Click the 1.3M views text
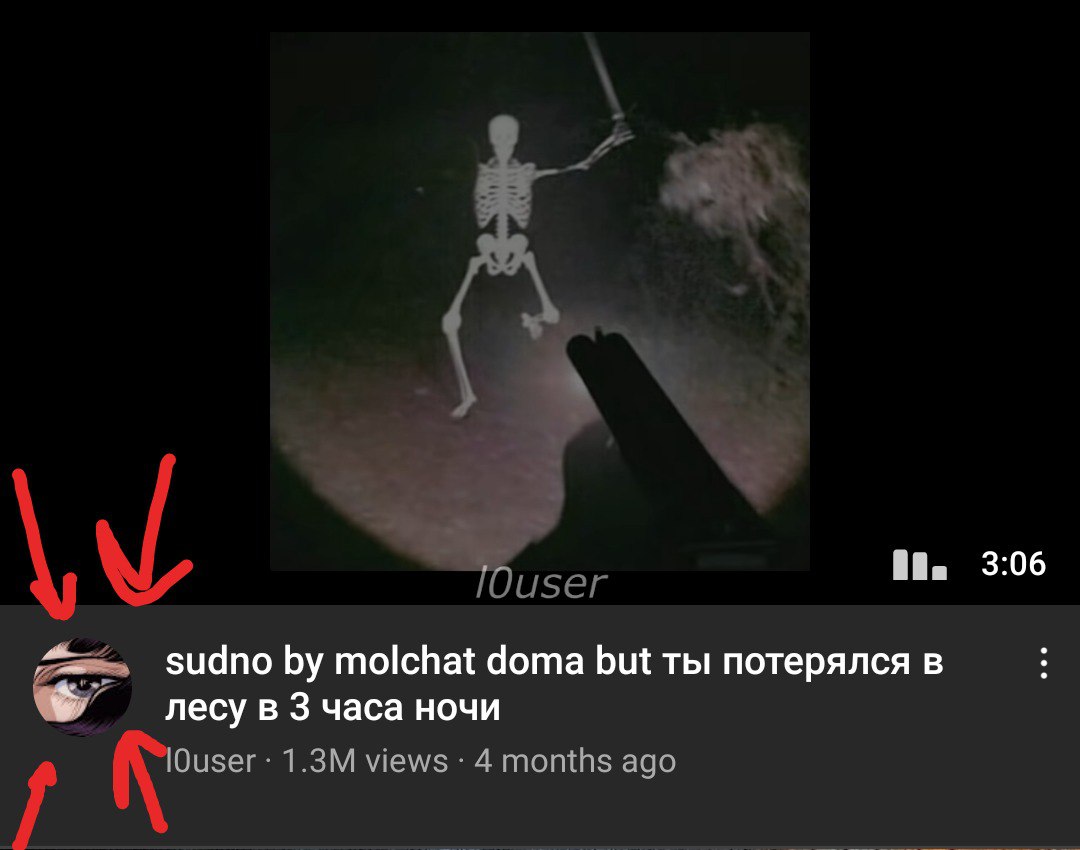The height and width of the screenshot is (850, 1080). 365,761
